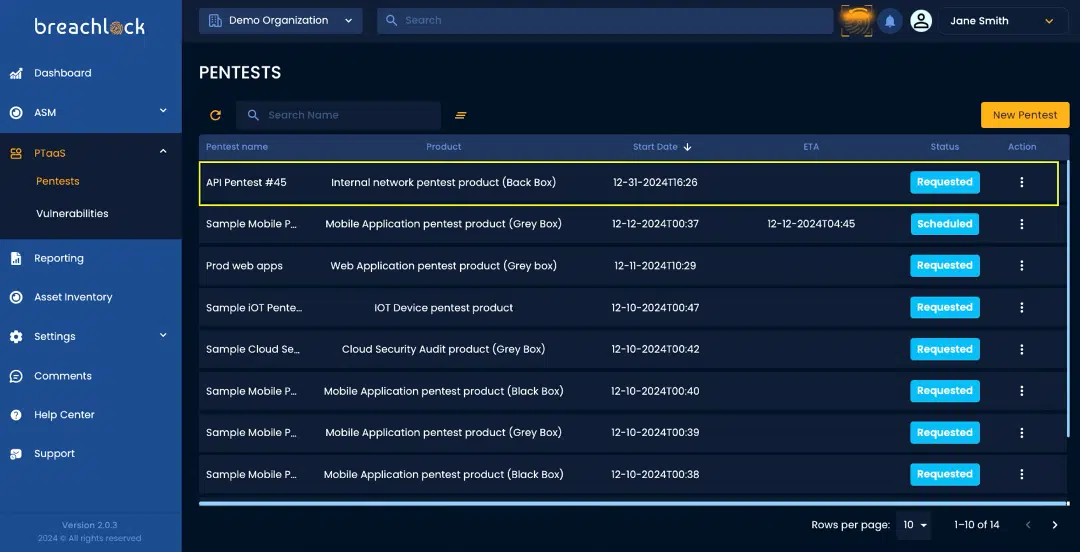Click Cloud Security Audit product cell
The image size is (1080, 552).
pyautogui.click(x=444, y=349)
